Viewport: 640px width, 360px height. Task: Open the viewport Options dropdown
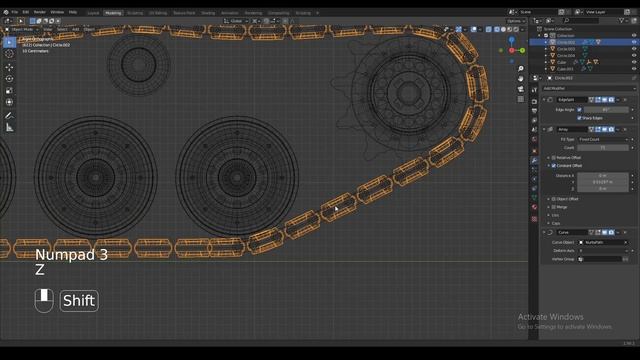click(516, 21)
